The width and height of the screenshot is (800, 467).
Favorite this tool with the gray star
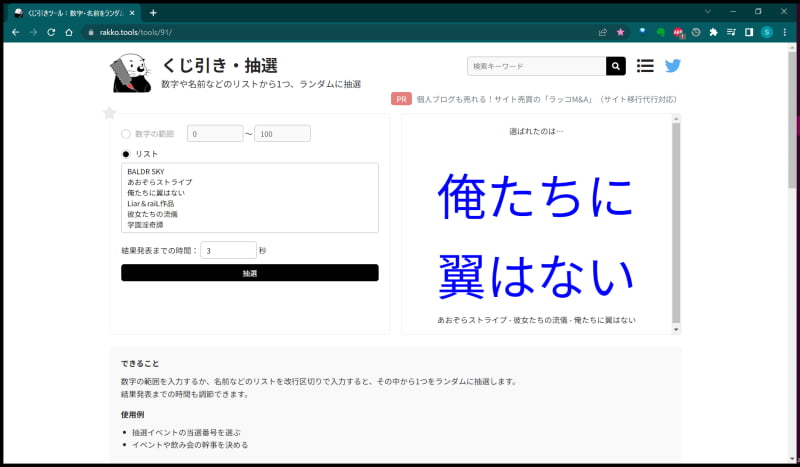click(x=109, y=112)
